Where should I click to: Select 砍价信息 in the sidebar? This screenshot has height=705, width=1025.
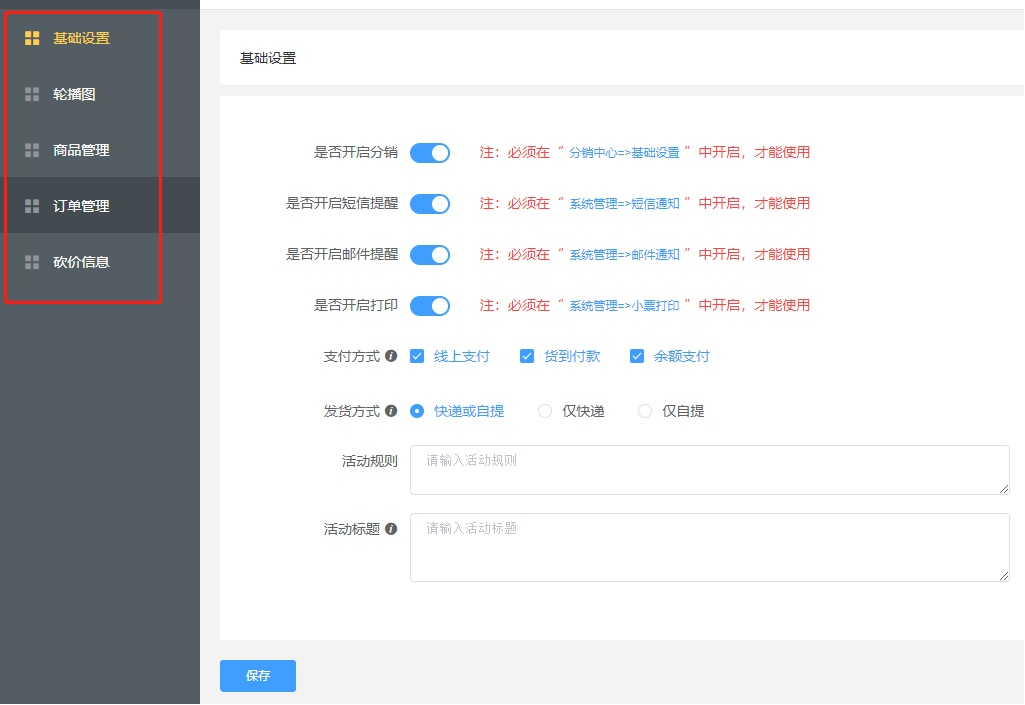click(x=100, y=262)
